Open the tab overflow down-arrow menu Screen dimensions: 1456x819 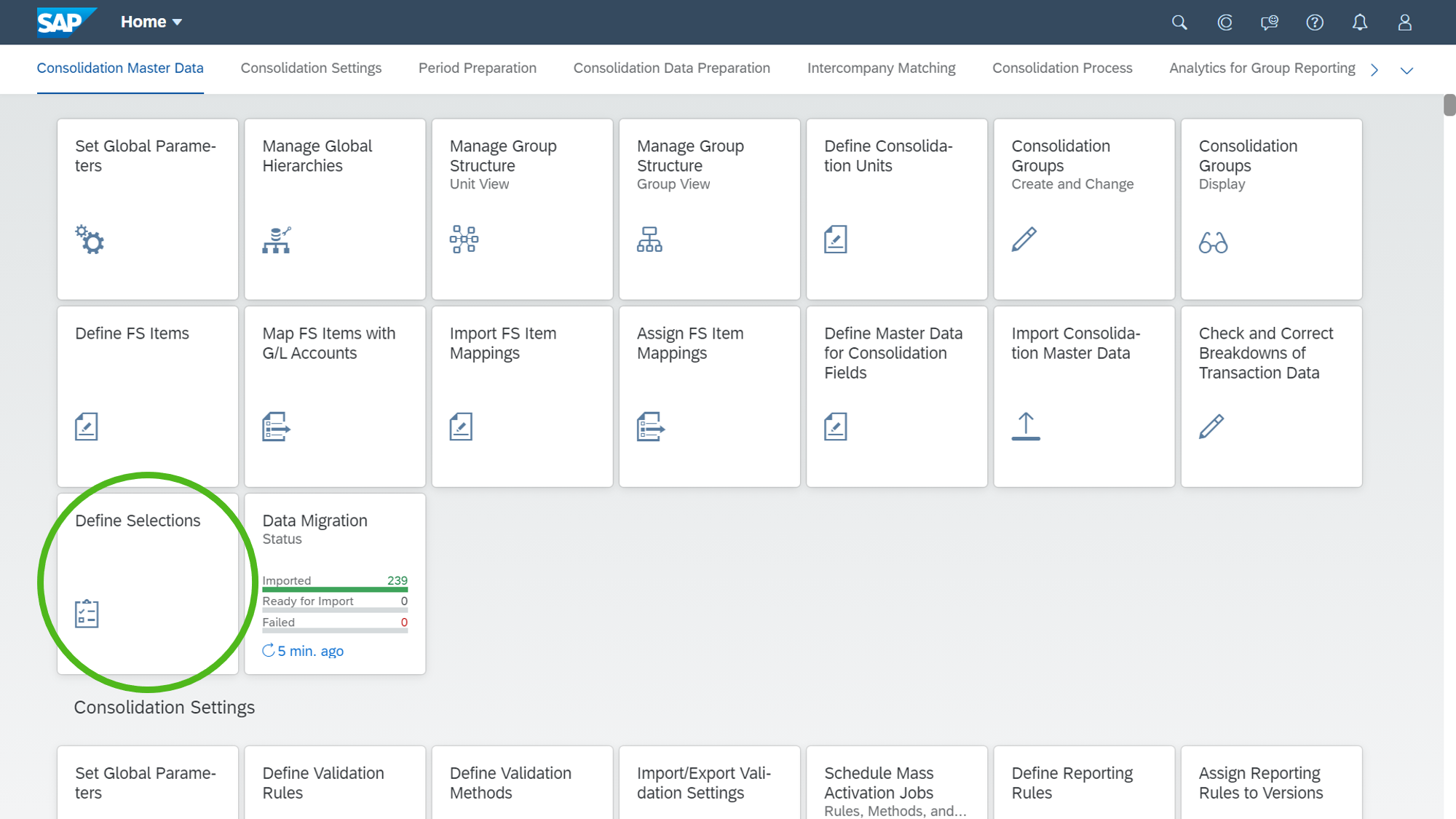point(1406,71)
